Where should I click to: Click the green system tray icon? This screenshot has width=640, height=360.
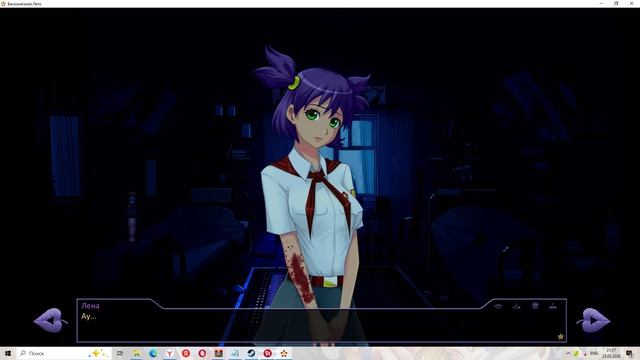[576, 353]
